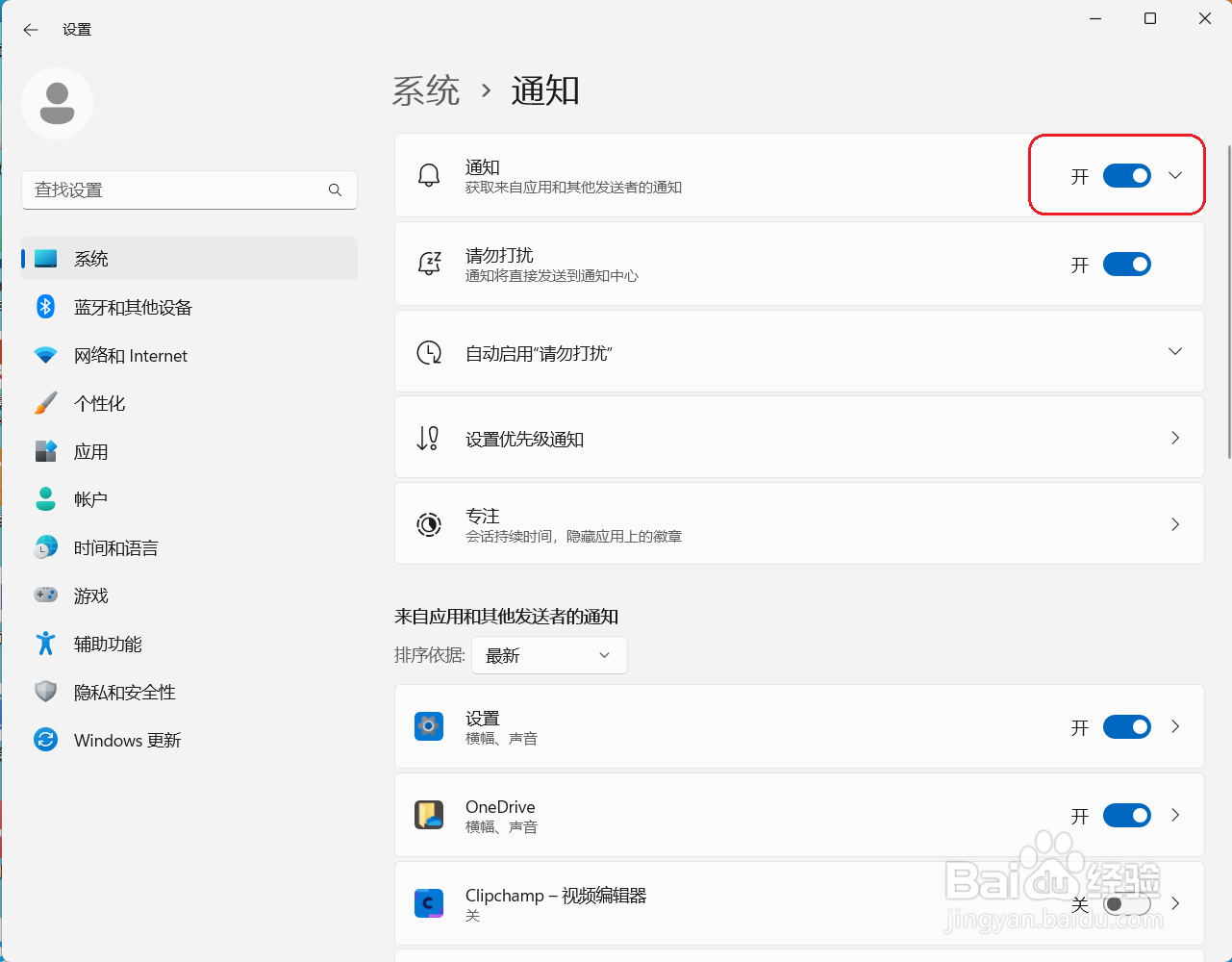Open 网络和 Internet settings
This screenshot has width=1232, height=962.
pos(130,355)
